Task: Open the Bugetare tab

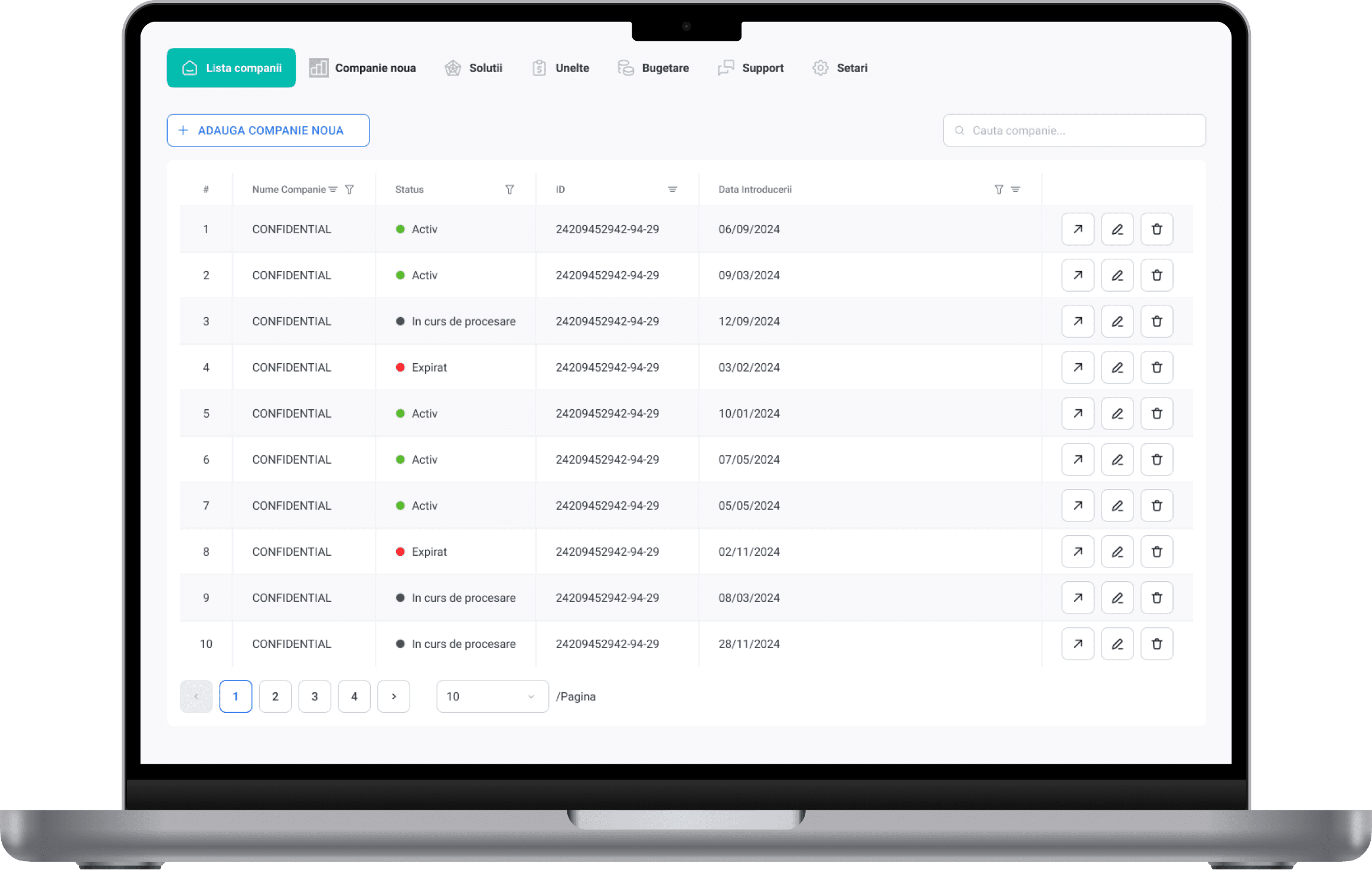Action: point(654,68)
